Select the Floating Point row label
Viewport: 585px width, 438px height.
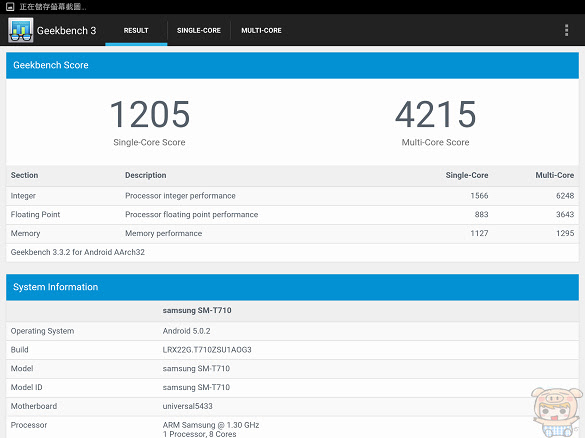[x=35, y=215]
